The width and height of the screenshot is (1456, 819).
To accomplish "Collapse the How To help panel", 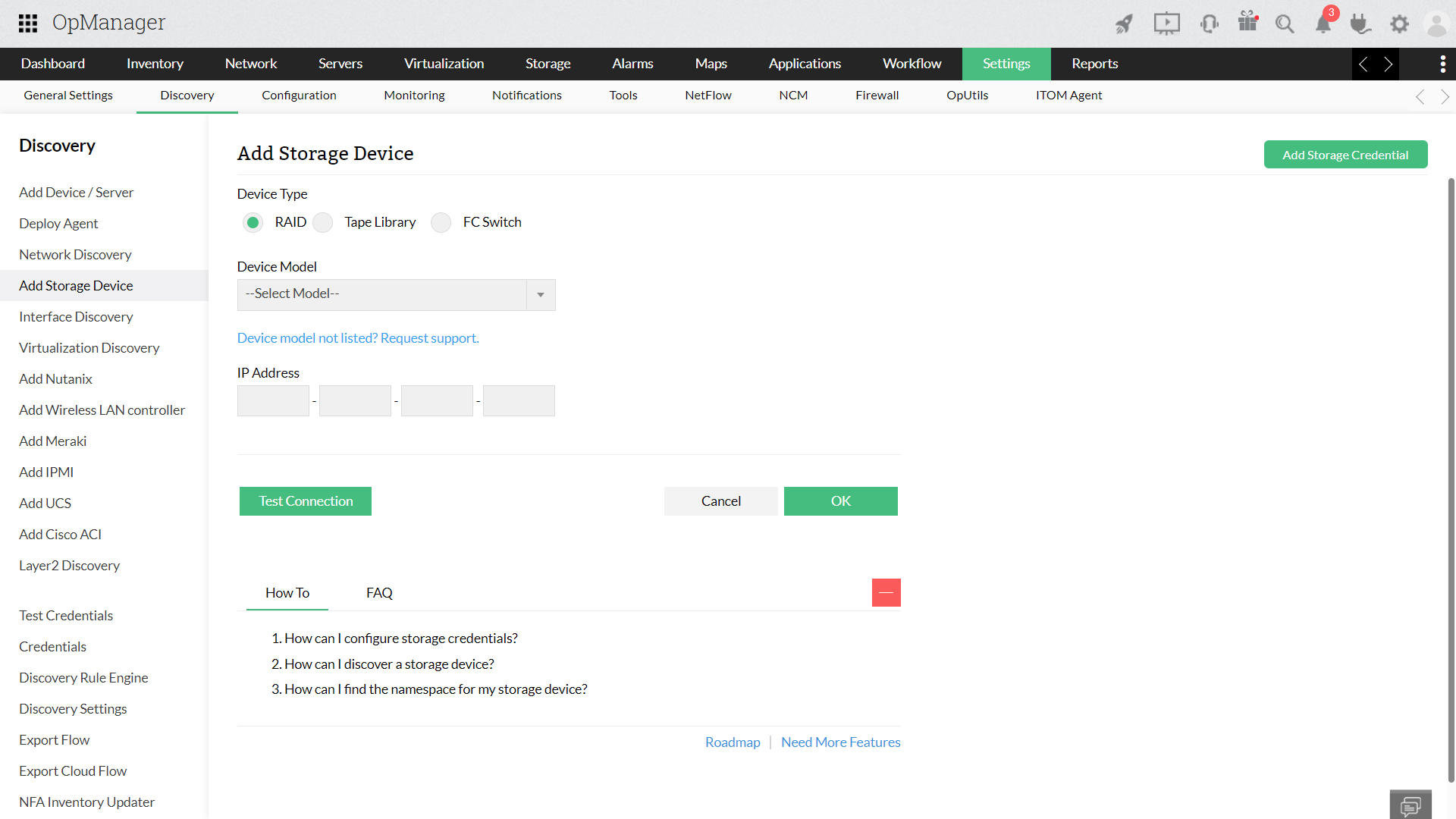I will (x=886, y=592).
